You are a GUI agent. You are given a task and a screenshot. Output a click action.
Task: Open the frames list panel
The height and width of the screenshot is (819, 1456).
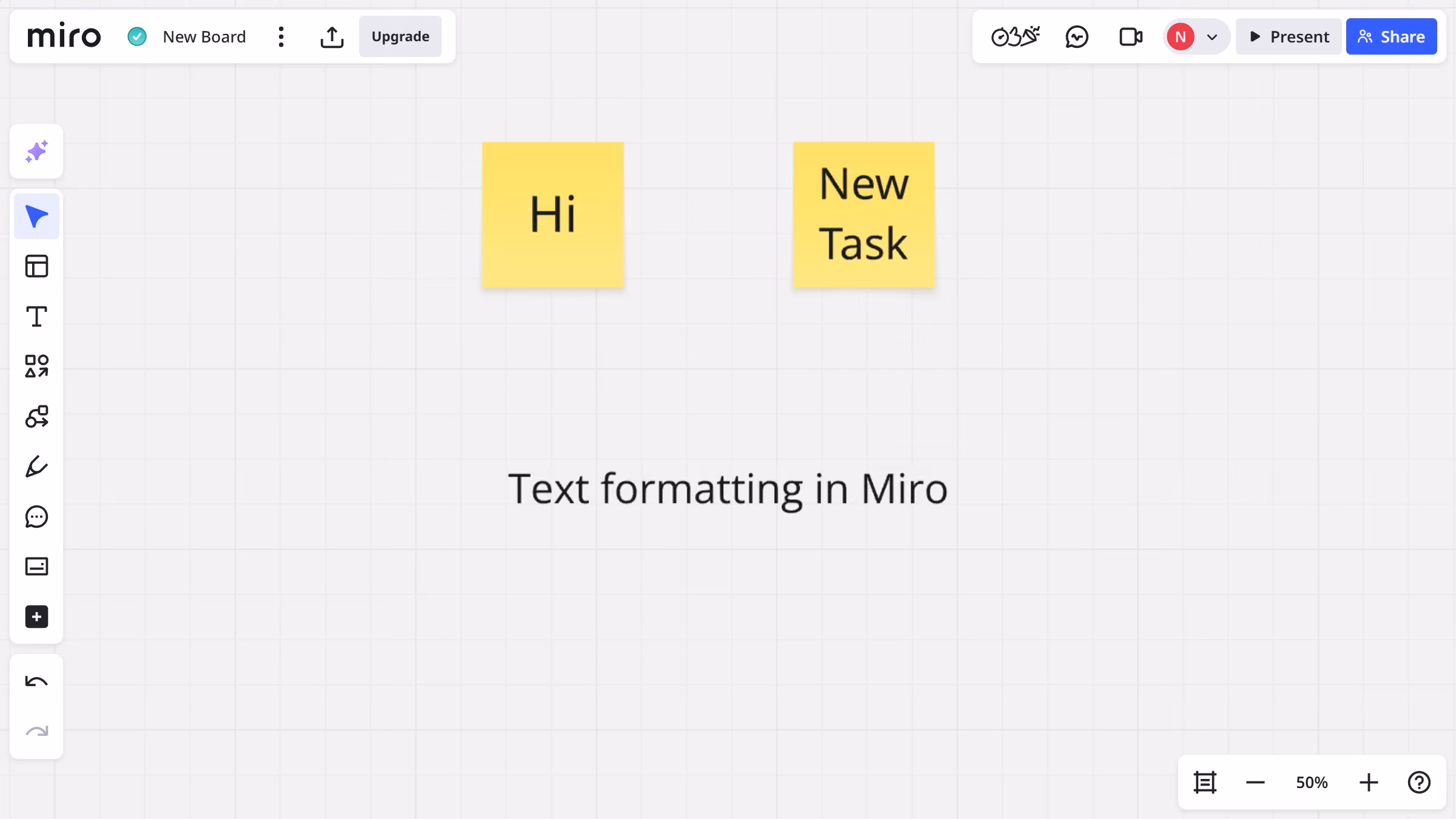tap(1205, 782)
